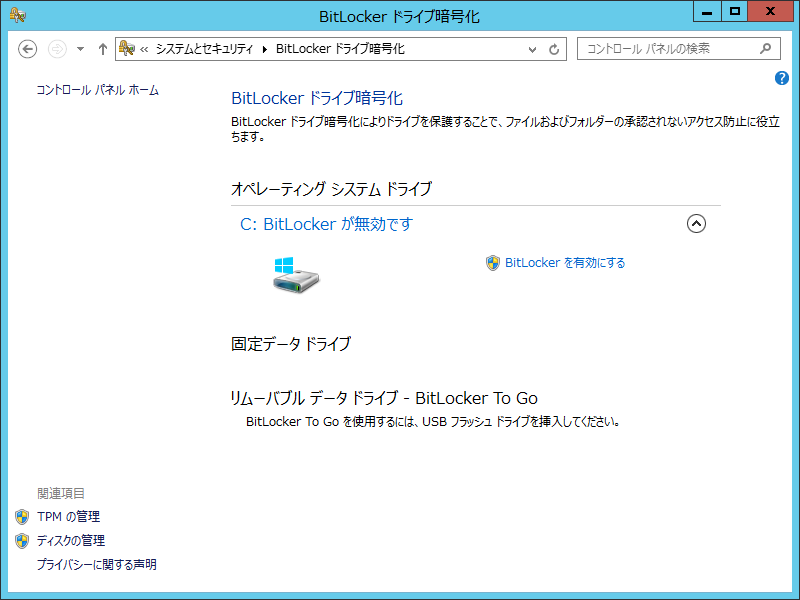The width and height of the screenshot is (800, 600).
Task: Refresh the BitLocker control panel page
Action: coord(554,49)
